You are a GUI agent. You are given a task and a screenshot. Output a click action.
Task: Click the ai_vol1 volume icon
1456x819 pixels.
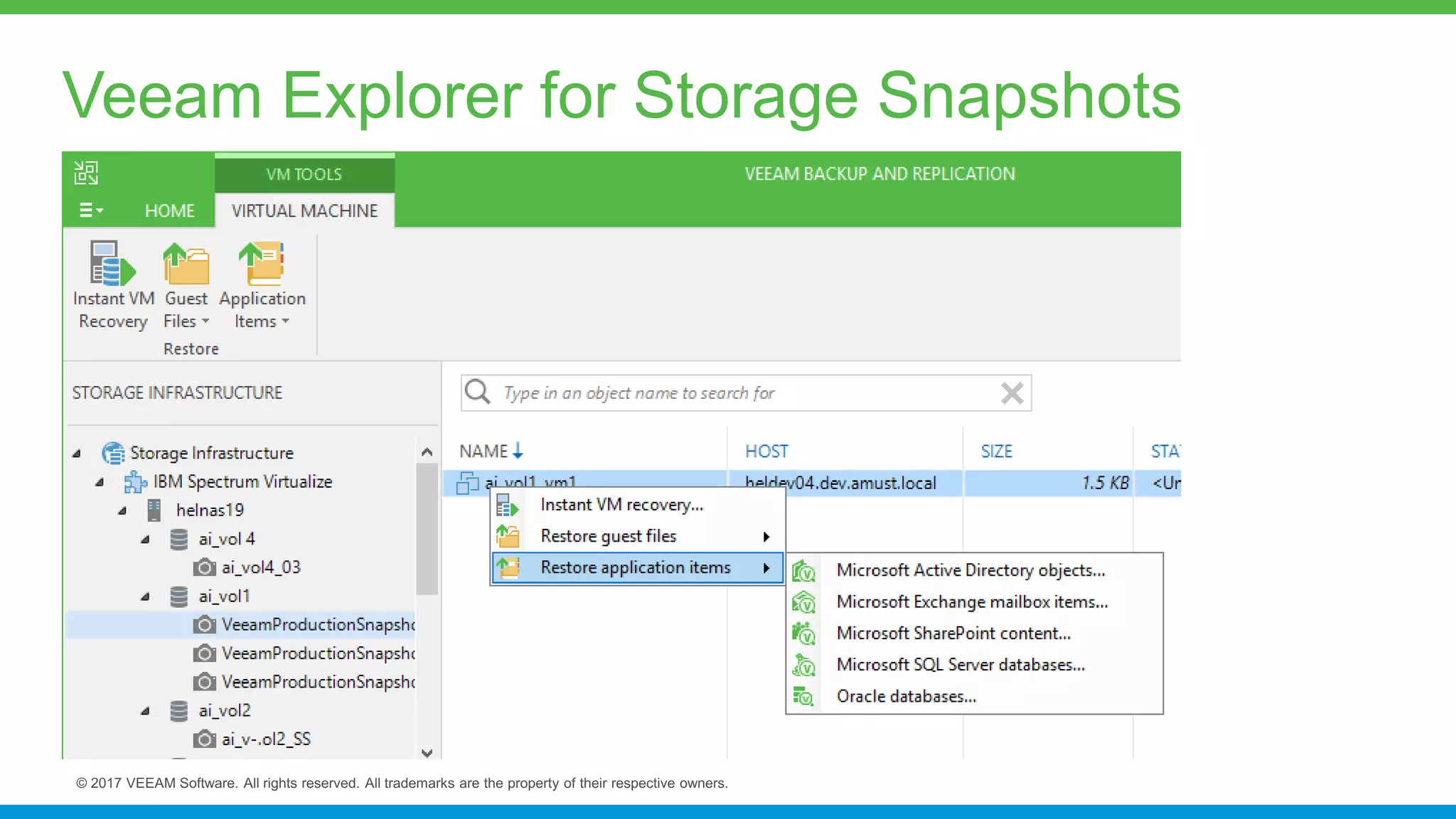click(x=179, y=596)
